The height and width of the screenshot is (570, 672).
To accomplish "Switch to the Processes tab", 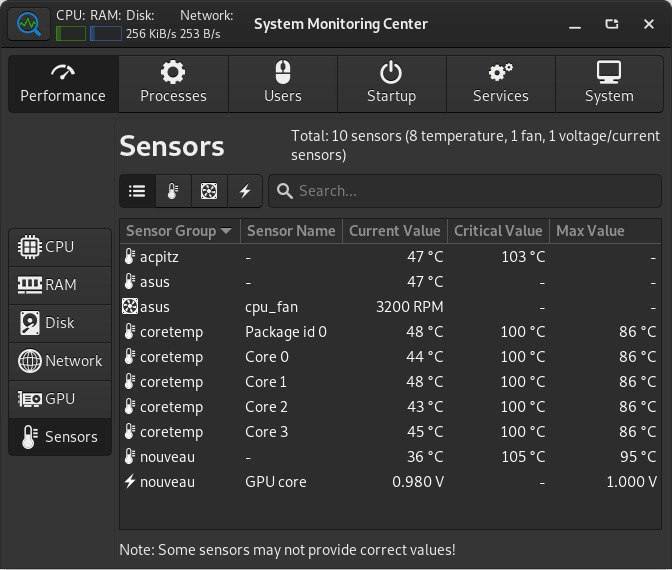I will click(173, 84).
